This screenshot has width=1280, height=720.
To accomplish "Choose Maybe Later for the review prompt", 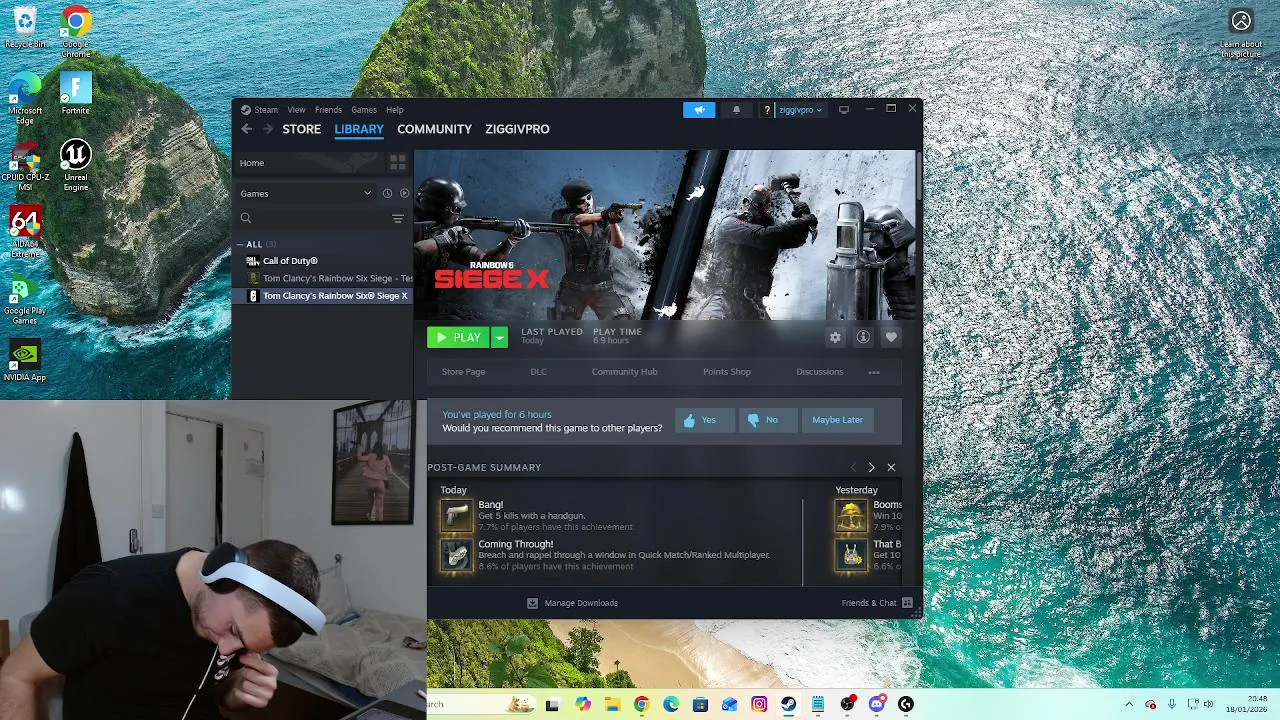I will (x=837, y=420).
